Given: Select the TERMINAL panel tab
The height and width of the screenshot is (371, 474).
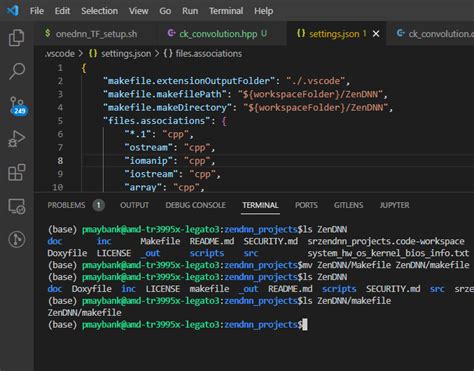Looking at the screenshot, I should click(260, 205).
